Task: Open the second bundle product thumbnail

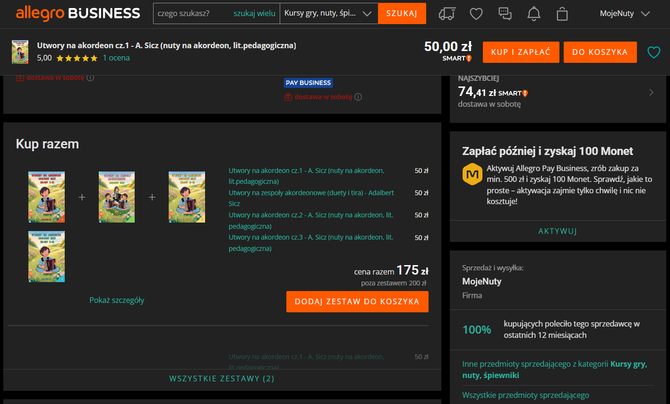Action: tap(117, 196)
